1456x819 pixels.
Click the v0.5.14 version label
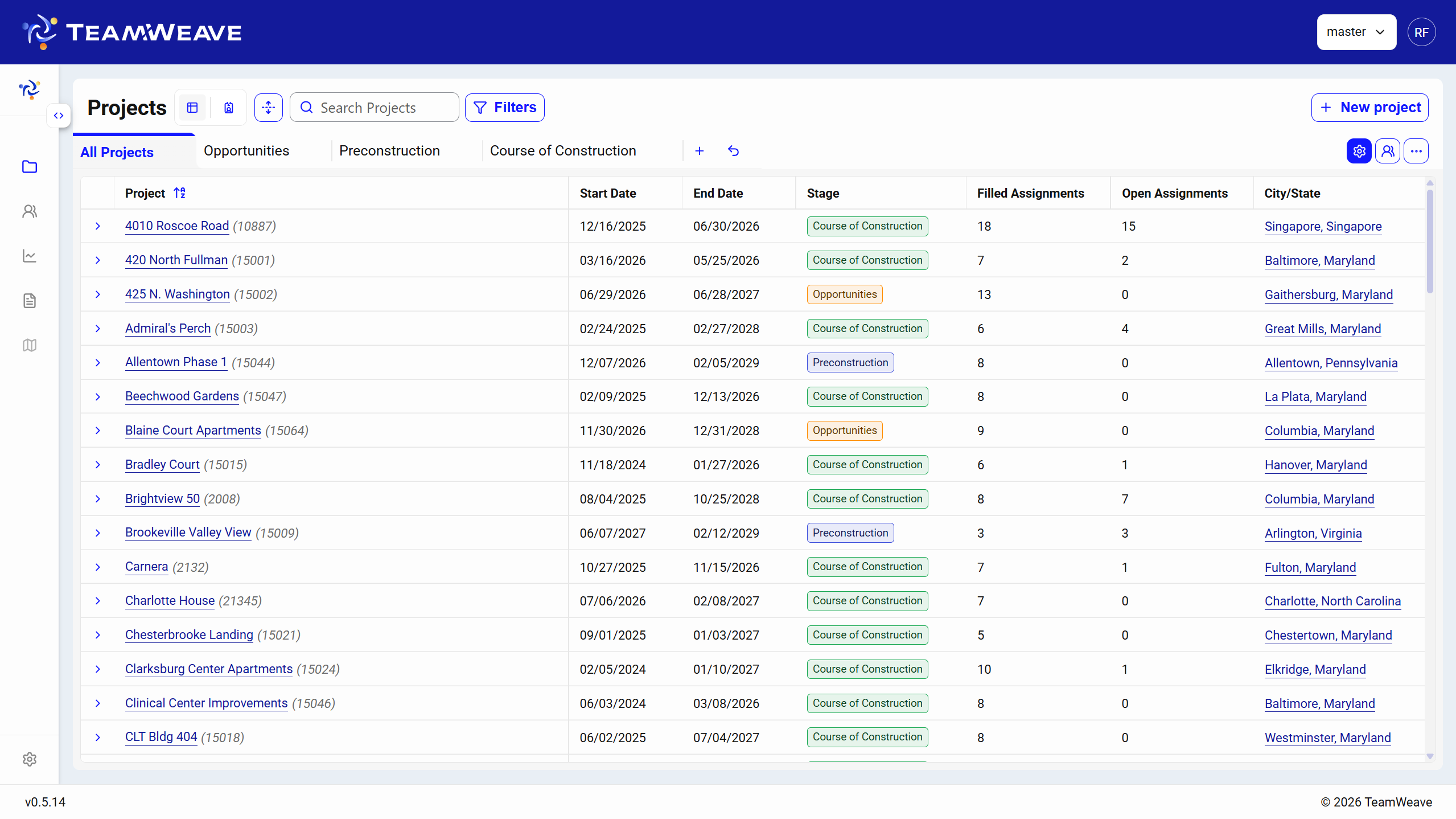45,802
